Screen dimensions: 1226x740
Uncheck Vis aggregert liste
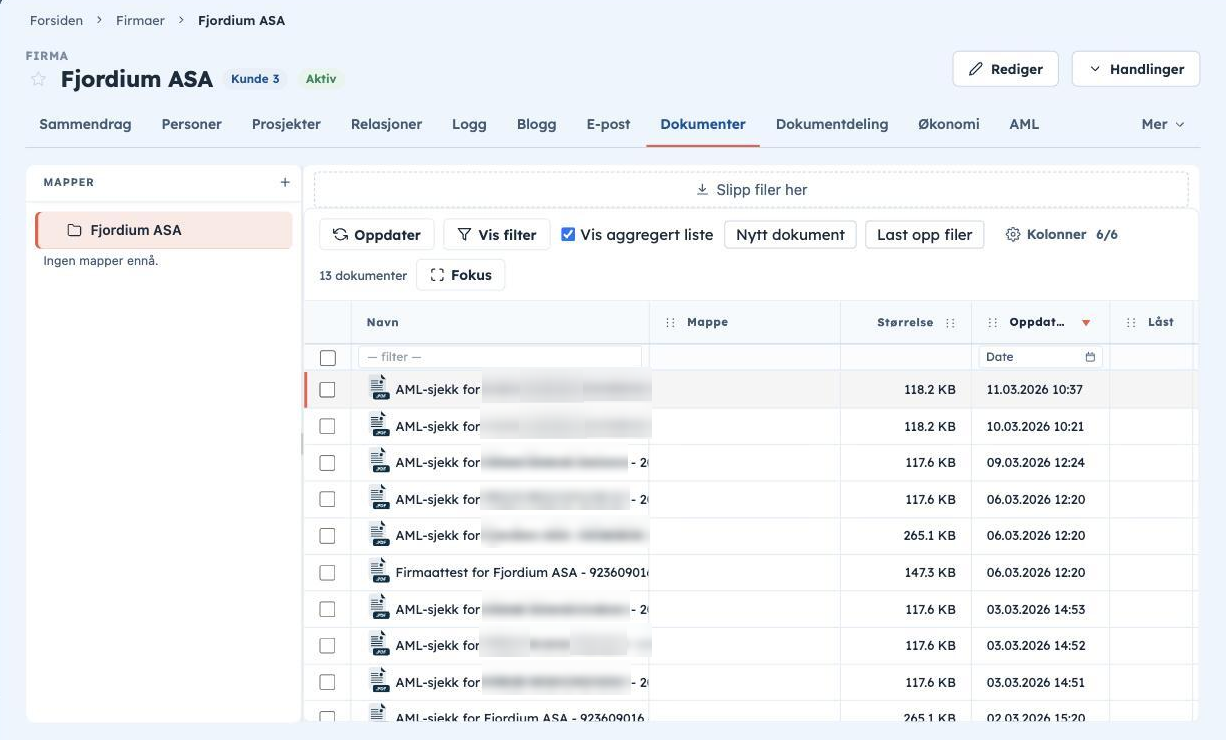[x=568, y=234]
